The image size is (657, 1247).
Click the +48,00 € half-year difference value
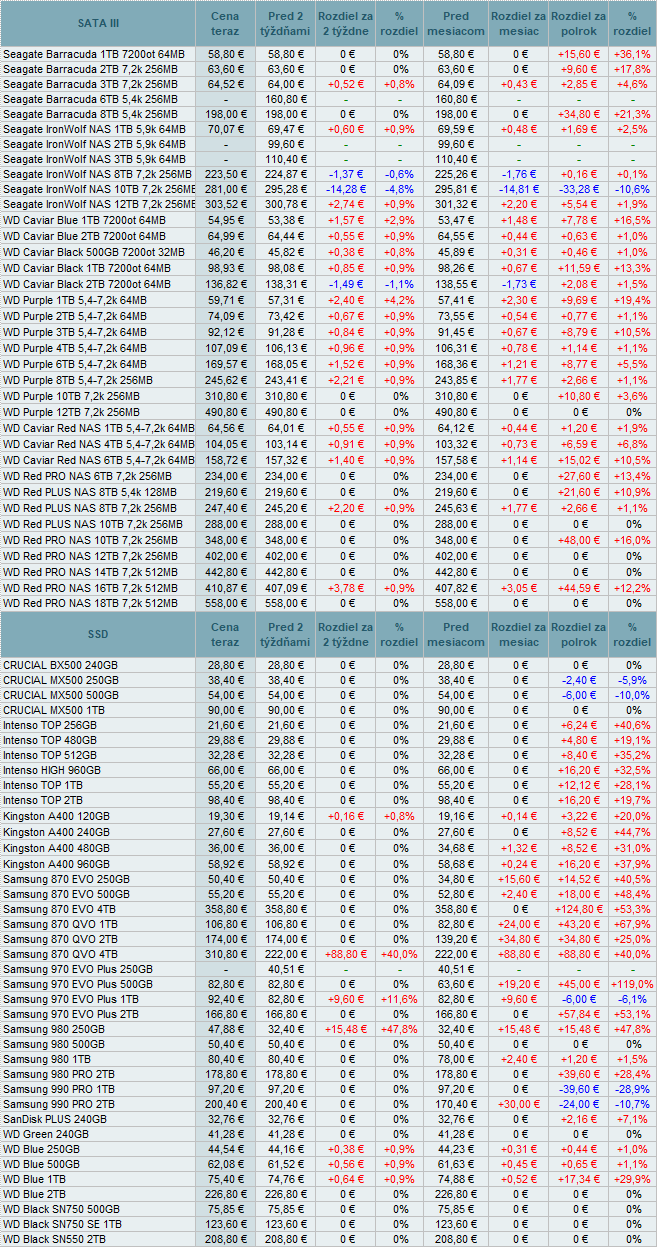pos(579,540)
